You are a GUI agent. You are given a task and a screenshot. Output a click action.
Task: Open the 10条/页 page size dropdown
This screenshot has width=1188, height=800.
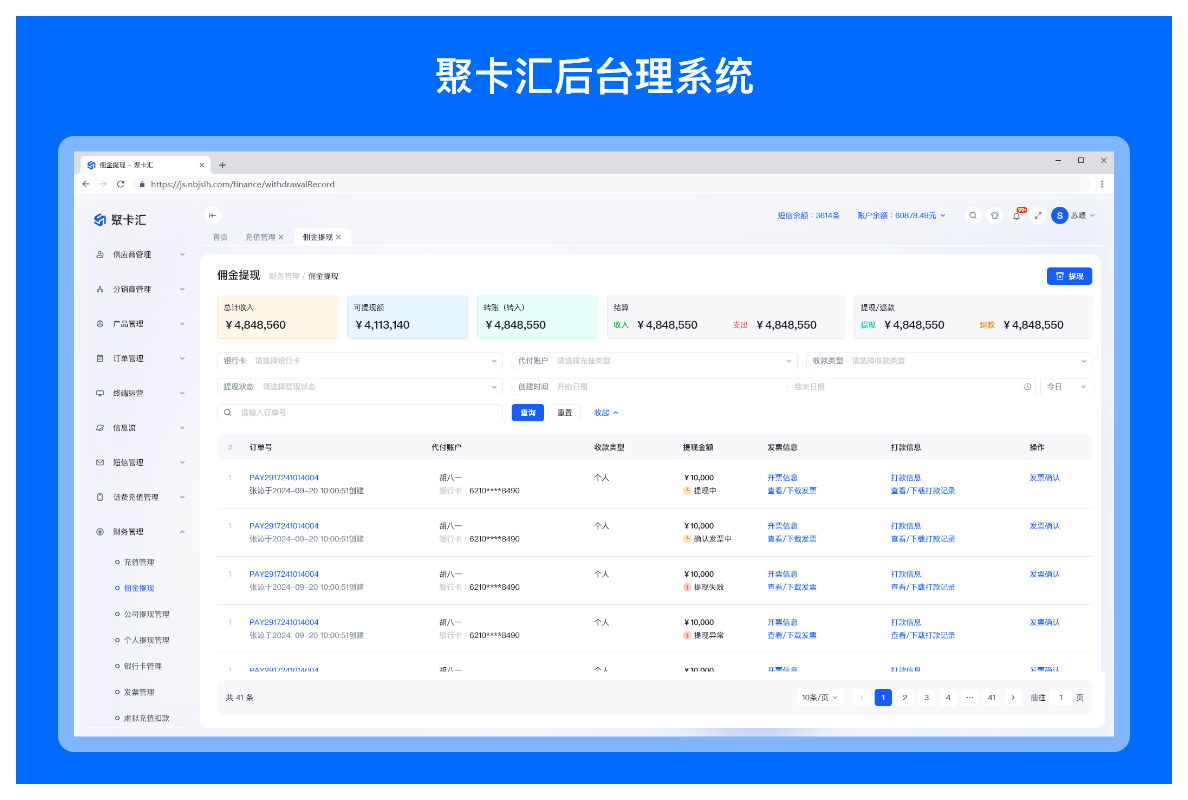[x=820, y=698]
